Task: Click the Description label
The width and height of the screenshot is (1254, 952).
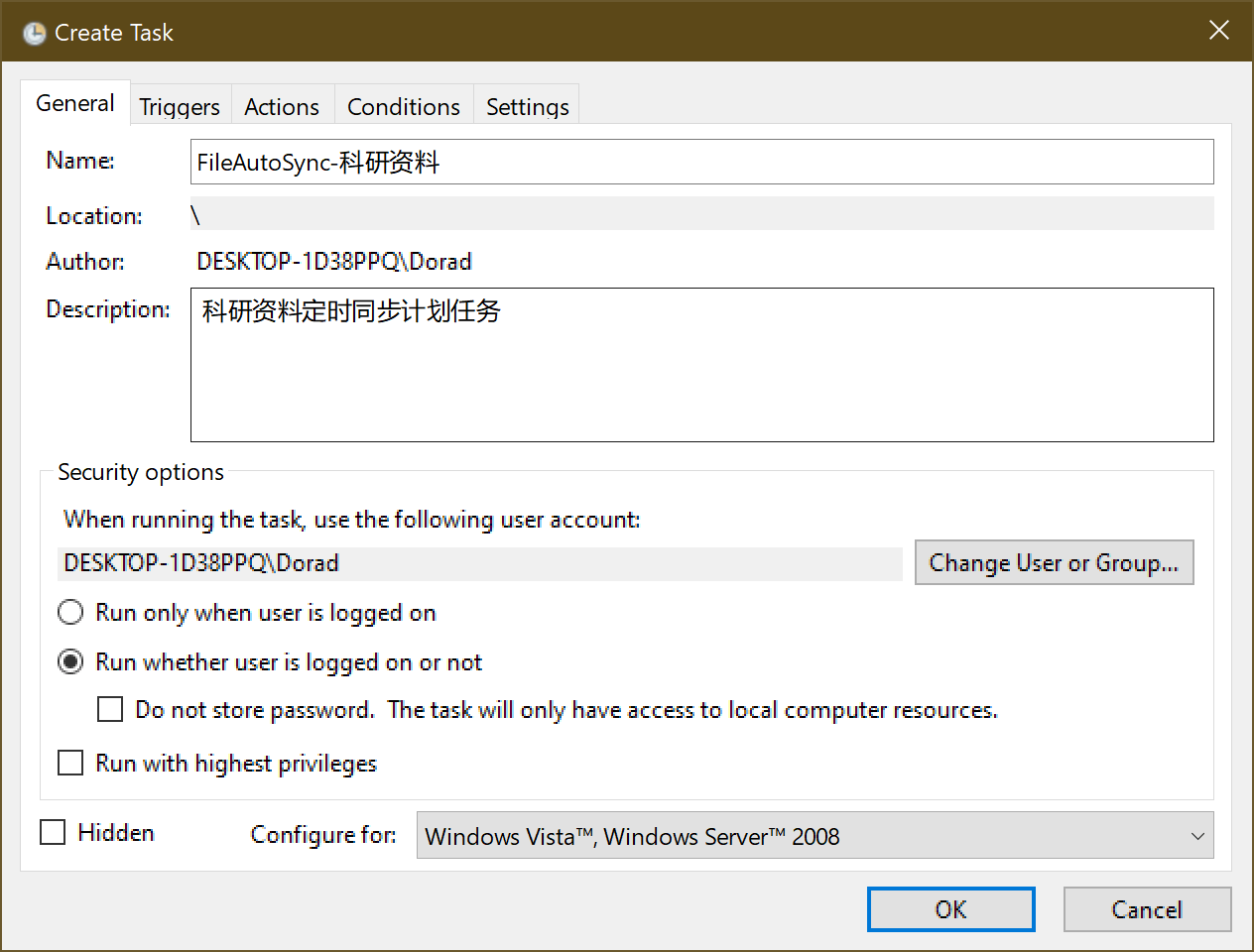Action: (108, 309)
